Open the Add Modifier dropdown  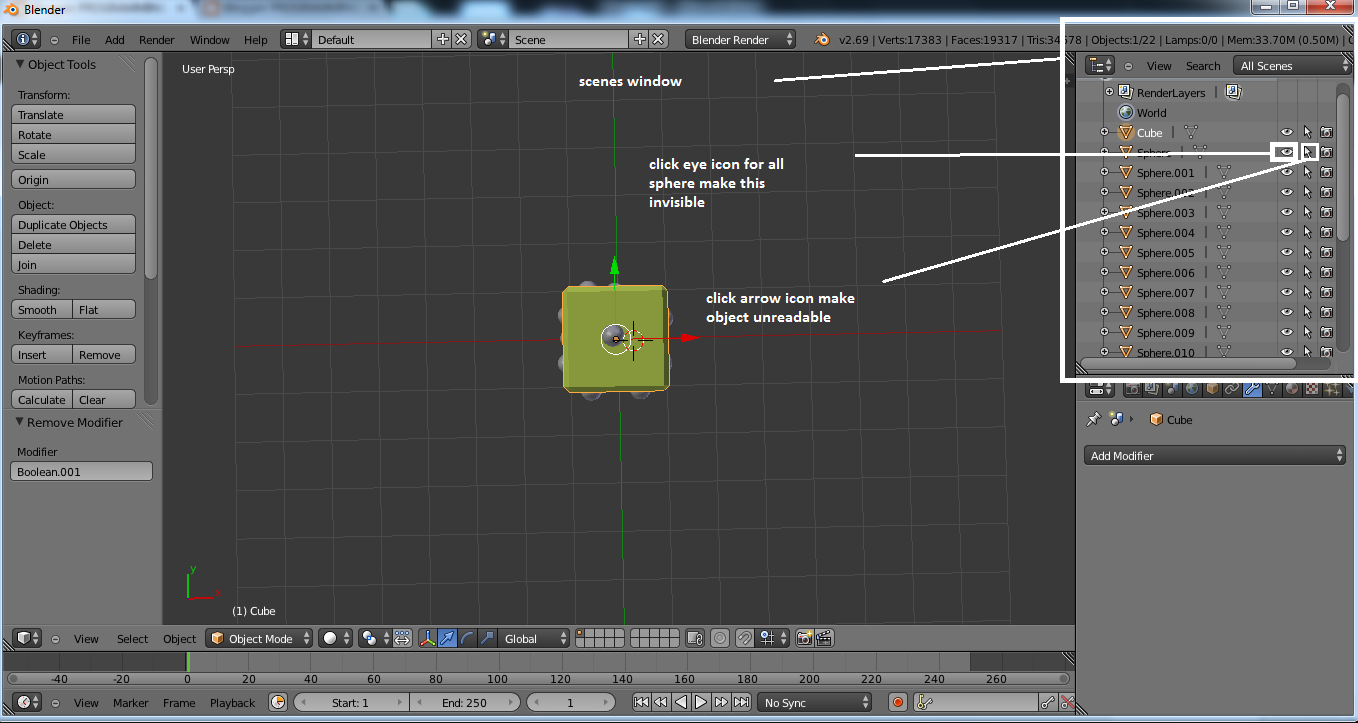point(1215,455)
